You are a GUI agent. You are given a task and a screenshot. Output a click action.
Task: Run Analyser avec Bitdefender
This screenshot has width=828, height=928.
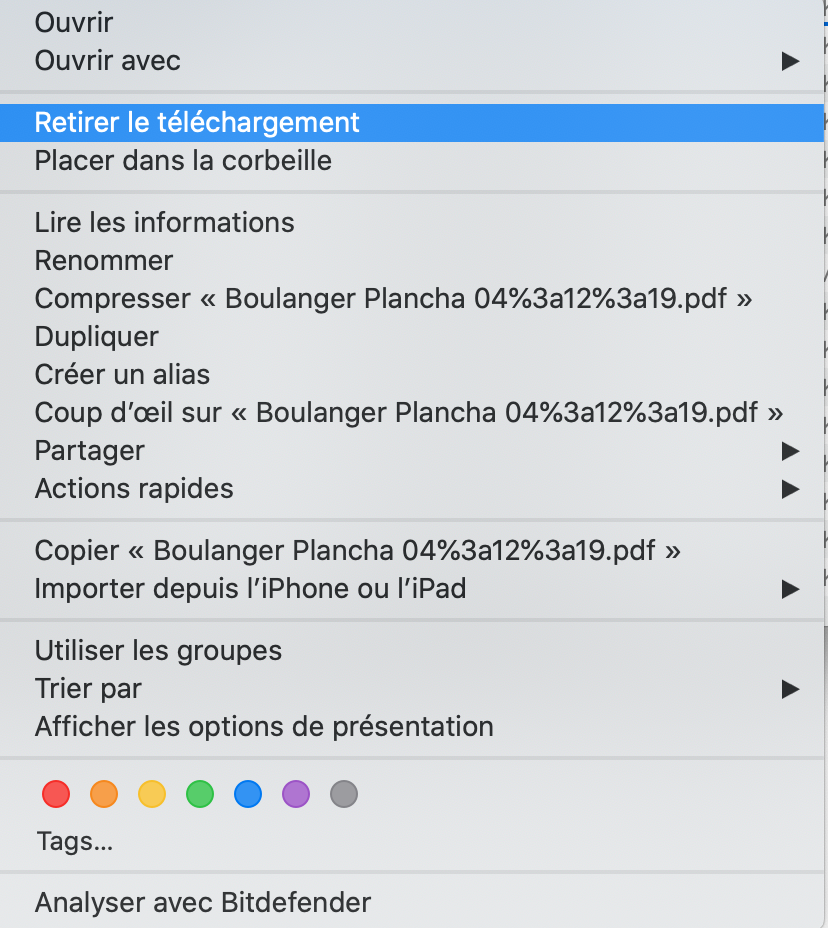(x=203, y=903)
